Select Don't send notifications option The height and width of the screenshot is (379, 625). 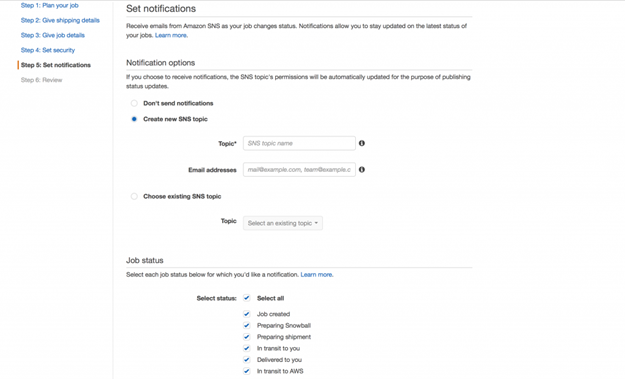pos(134,103)
